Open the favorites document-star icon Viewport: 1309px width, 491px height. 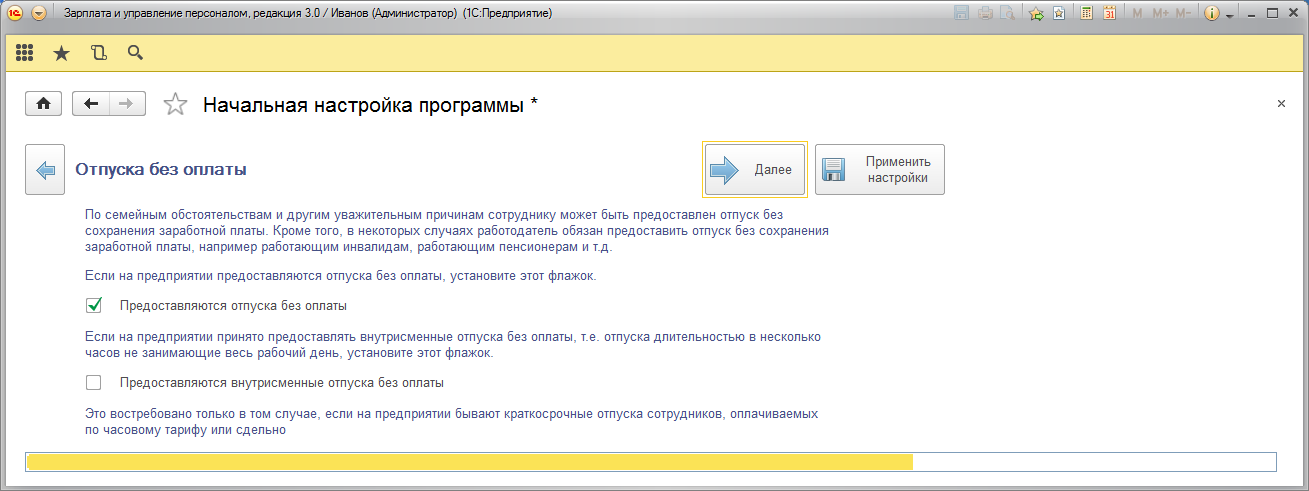[x=1058, y=14]
